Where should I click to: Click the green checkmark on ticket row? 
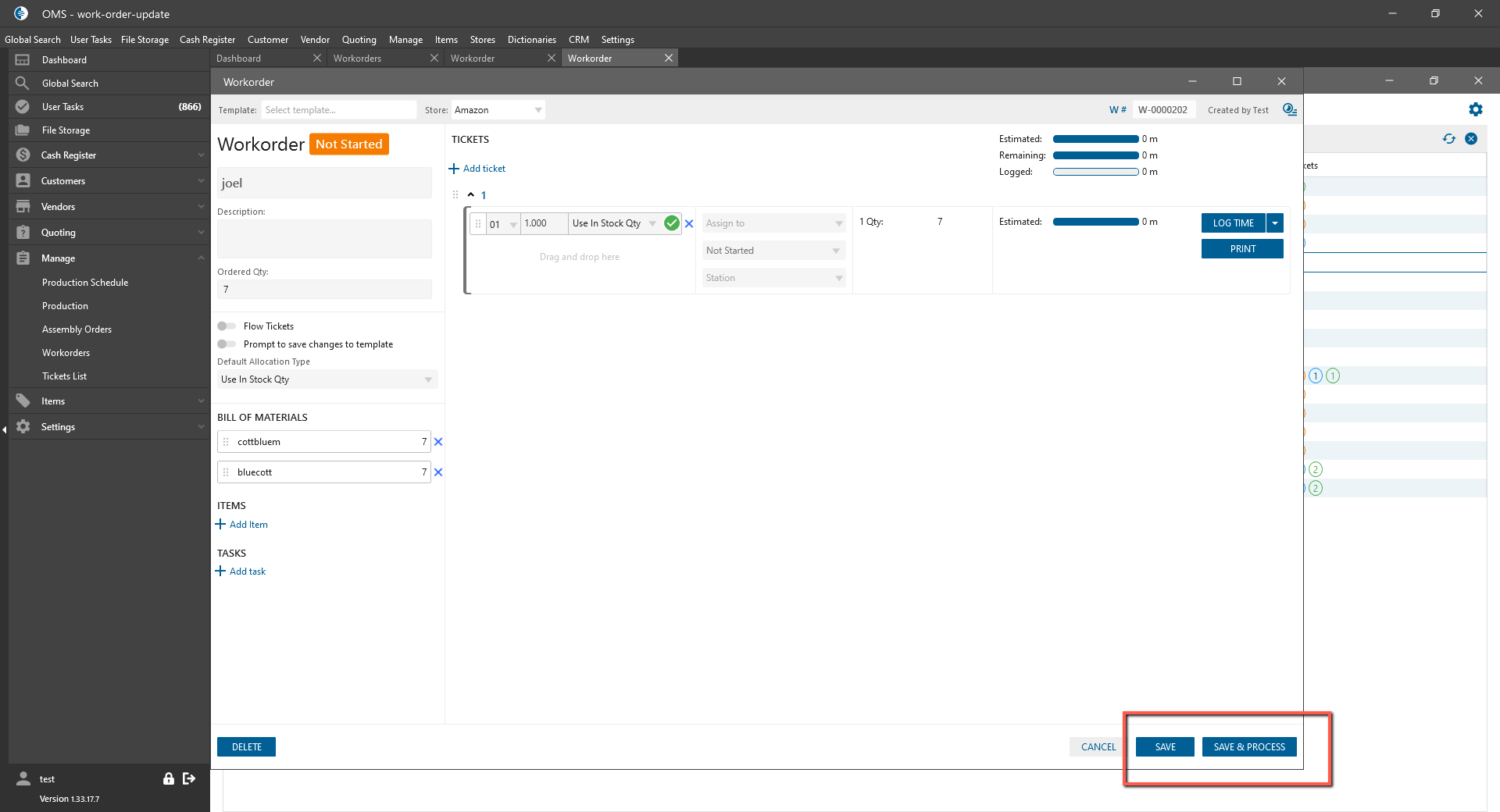click(671, 223)
